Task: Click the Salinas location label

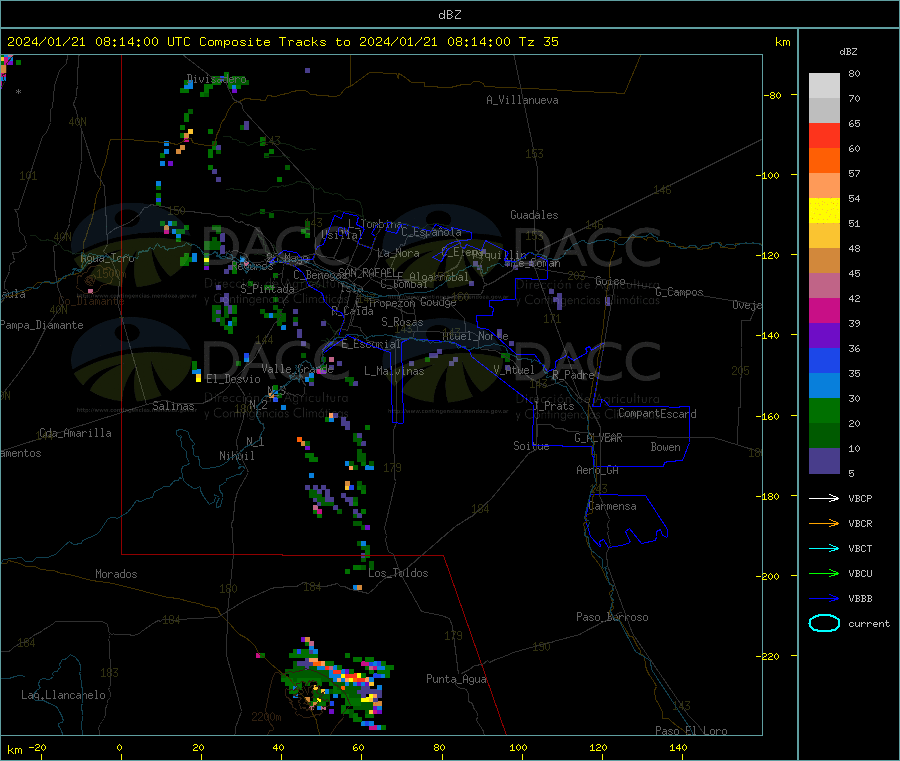Action: point(173,406)
